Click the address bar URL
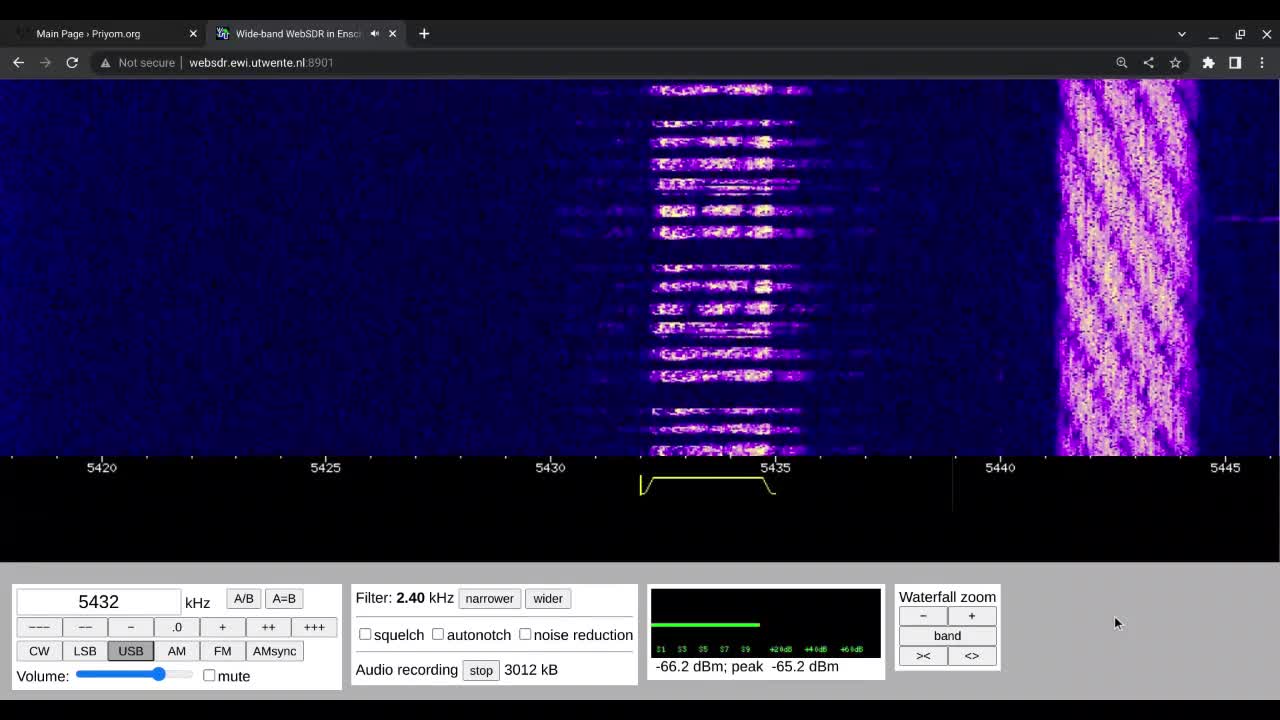The image size is (1280, 720). click(261, 62)
